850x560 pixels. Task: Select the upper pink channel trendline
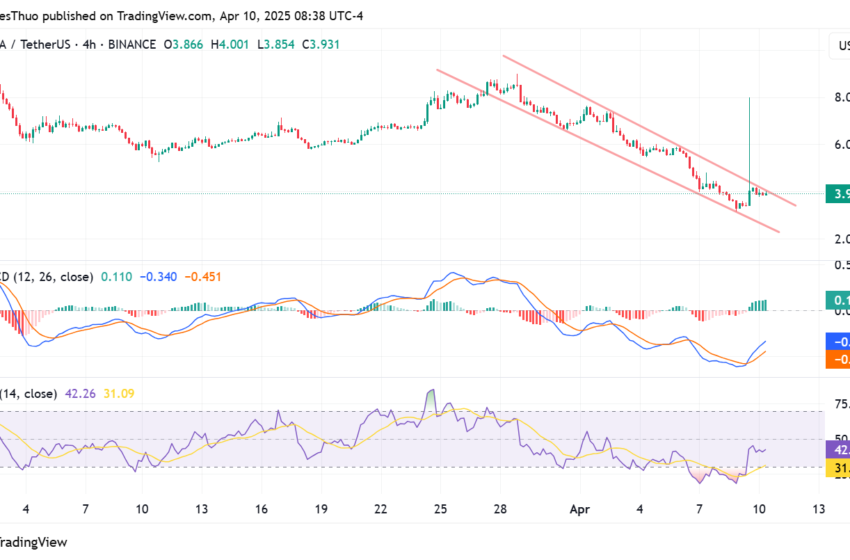650,131
